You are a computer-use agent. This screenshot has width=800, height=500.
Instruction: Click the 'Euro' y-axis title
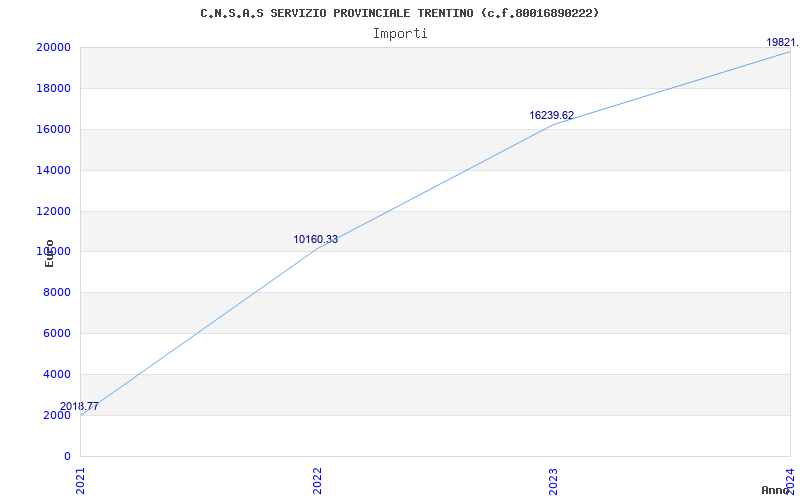(49, 253)
